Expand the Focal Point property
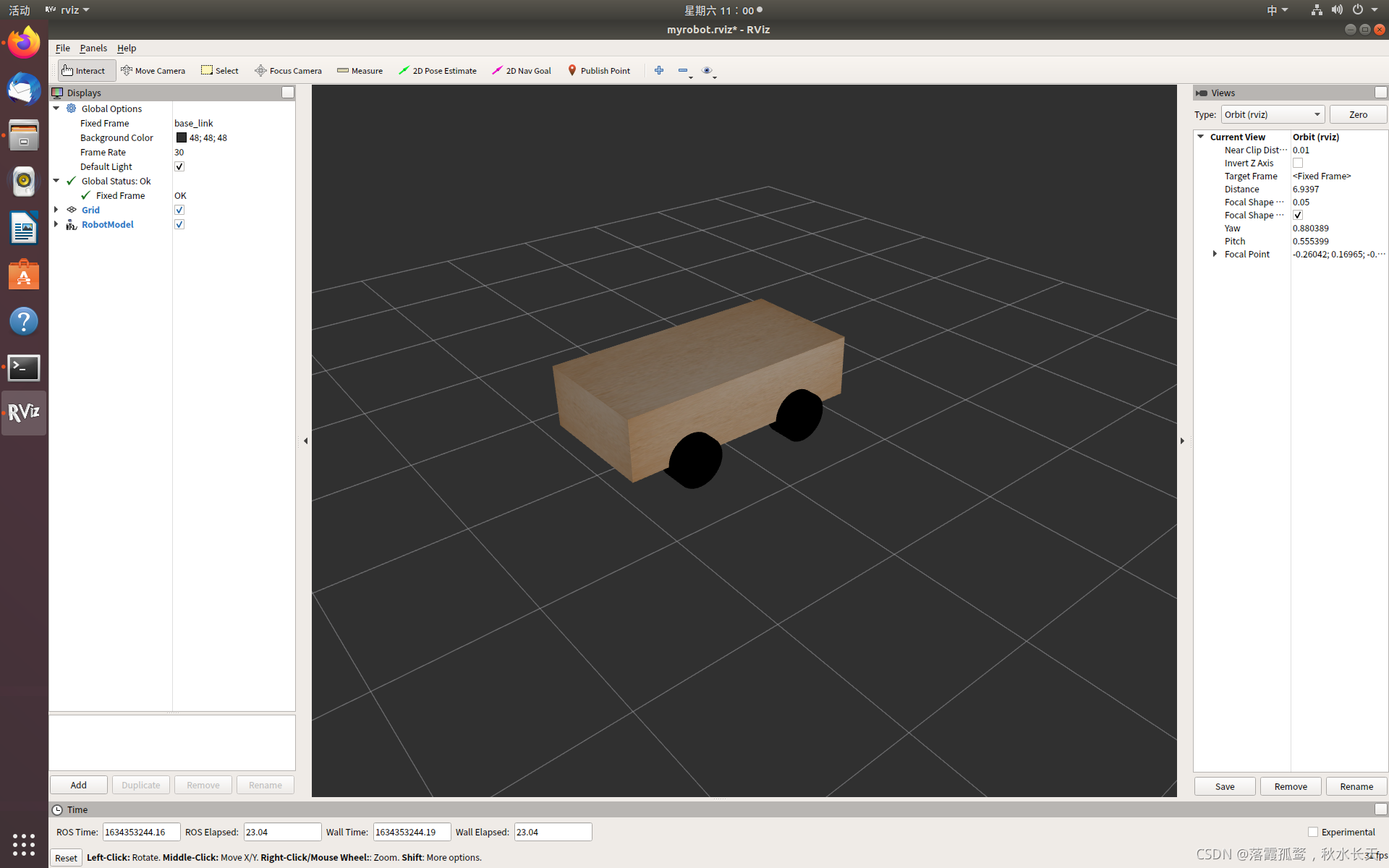1389x868 pixels. point(1215,254)
